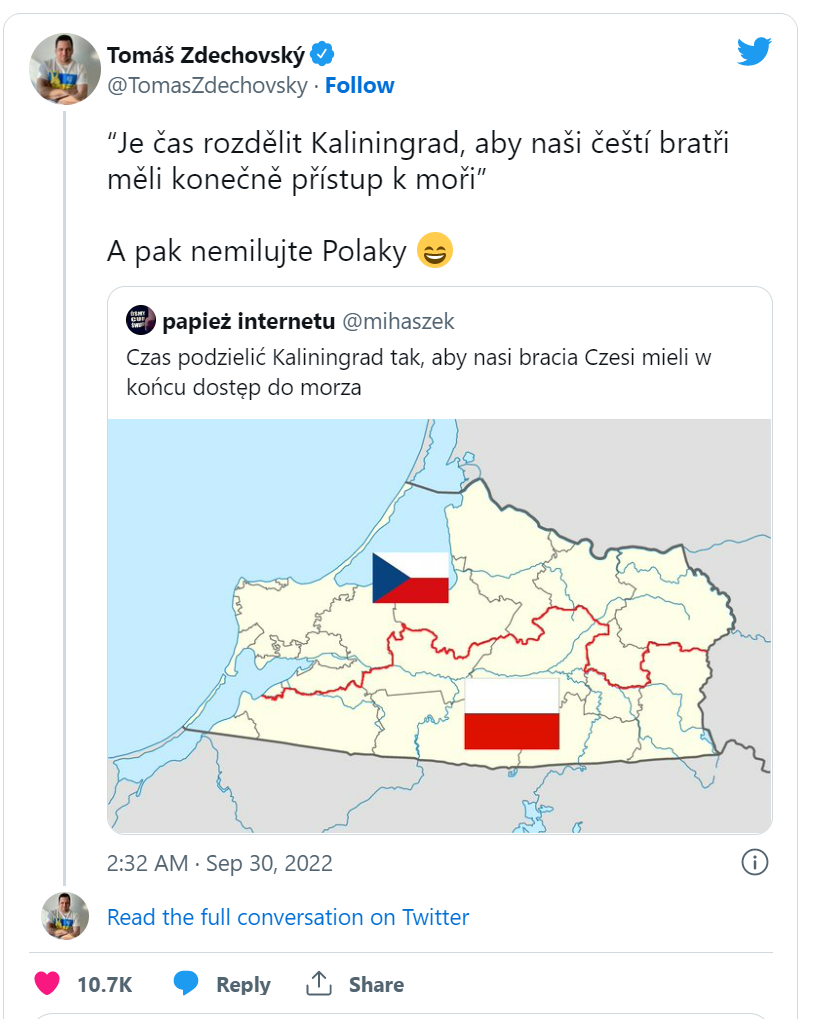Viewport: 818px width, 1019px height.
Task: Click Tomáš Zdechovský's profile picture
Action: click(x=66, y=68)
